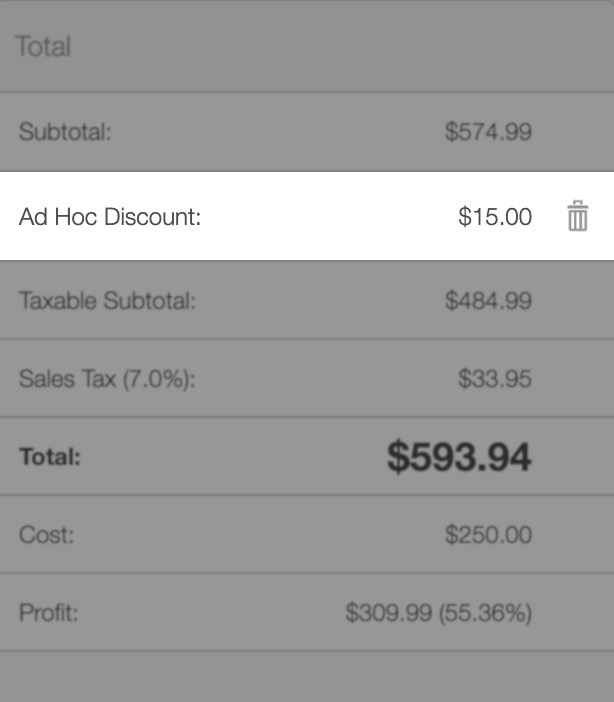The image size is (614, 702).
Task: Click the bold Total label
Action: [x=50, y=457]
